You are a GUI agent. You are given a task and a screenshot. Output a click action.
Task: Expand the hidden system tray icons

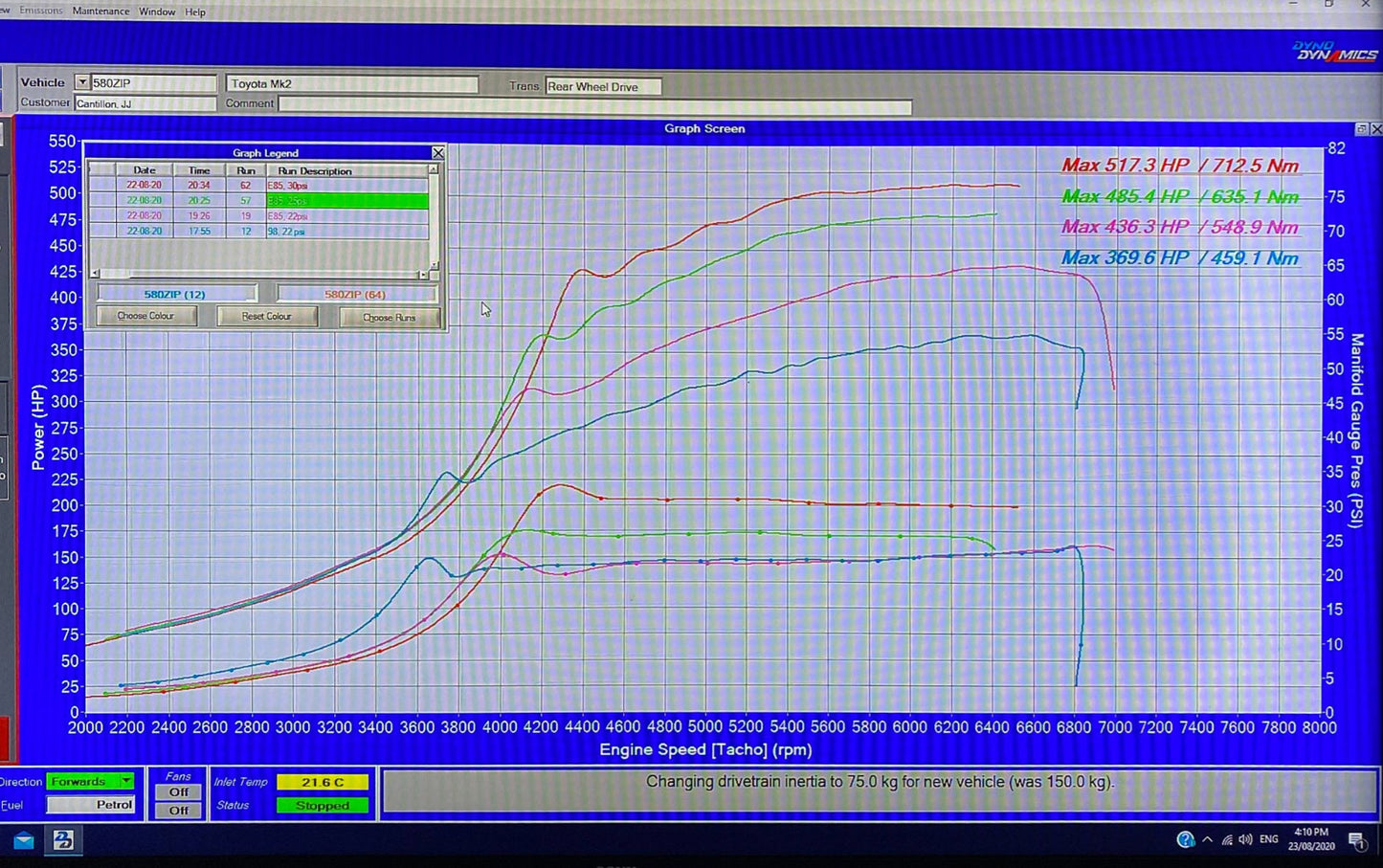(x=1207, y=838)
